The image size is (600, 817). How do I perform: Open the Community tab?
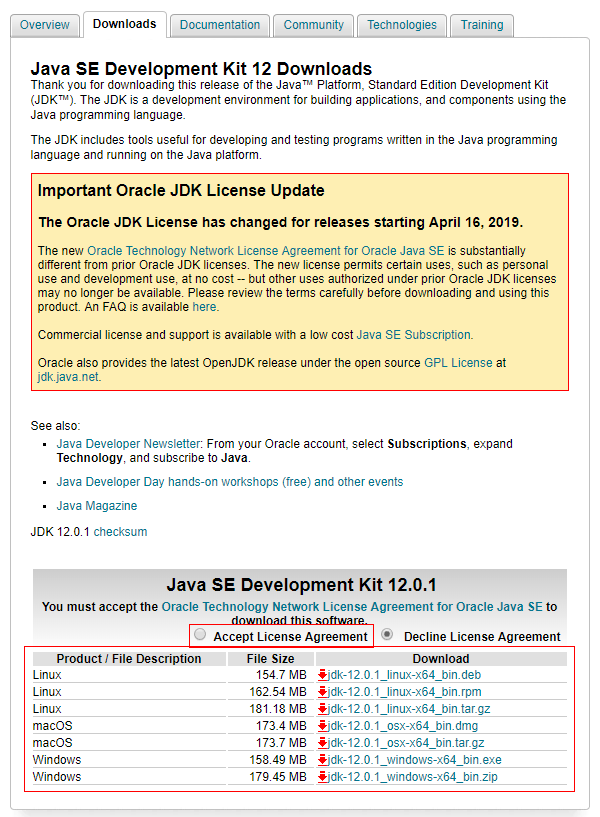point(314,25)
